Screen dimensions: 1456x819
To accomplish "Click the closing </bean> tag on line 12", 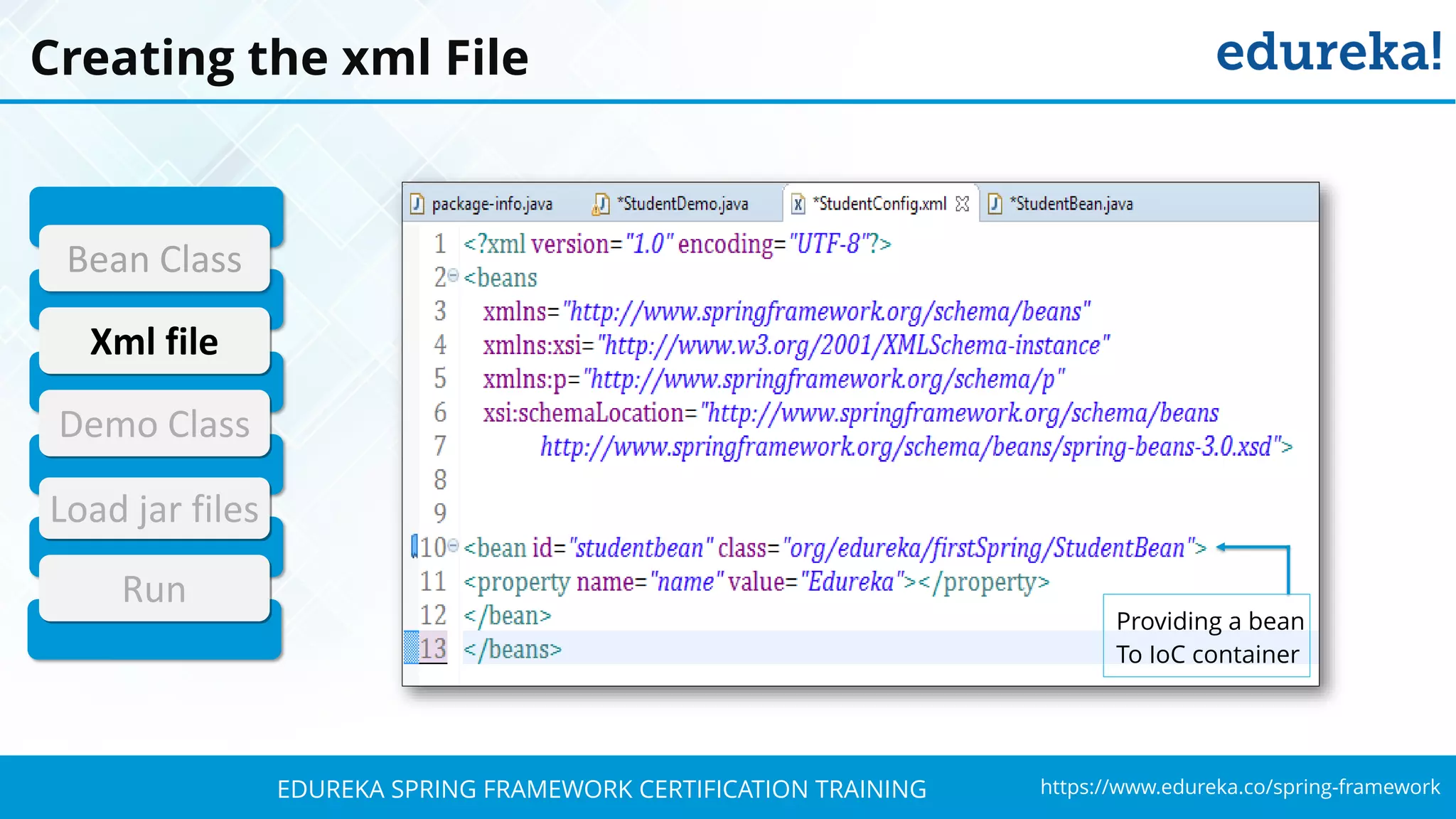I will [508, 615].
